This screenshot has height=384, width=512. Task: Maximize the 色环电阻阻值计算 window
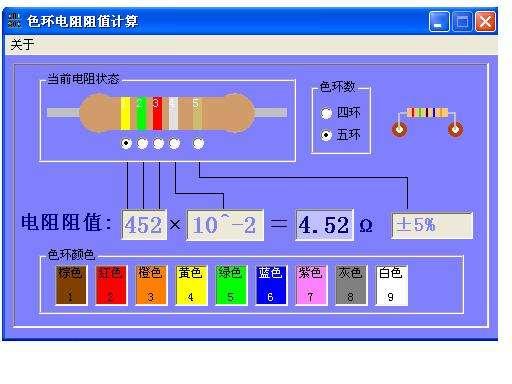(462, 21)
